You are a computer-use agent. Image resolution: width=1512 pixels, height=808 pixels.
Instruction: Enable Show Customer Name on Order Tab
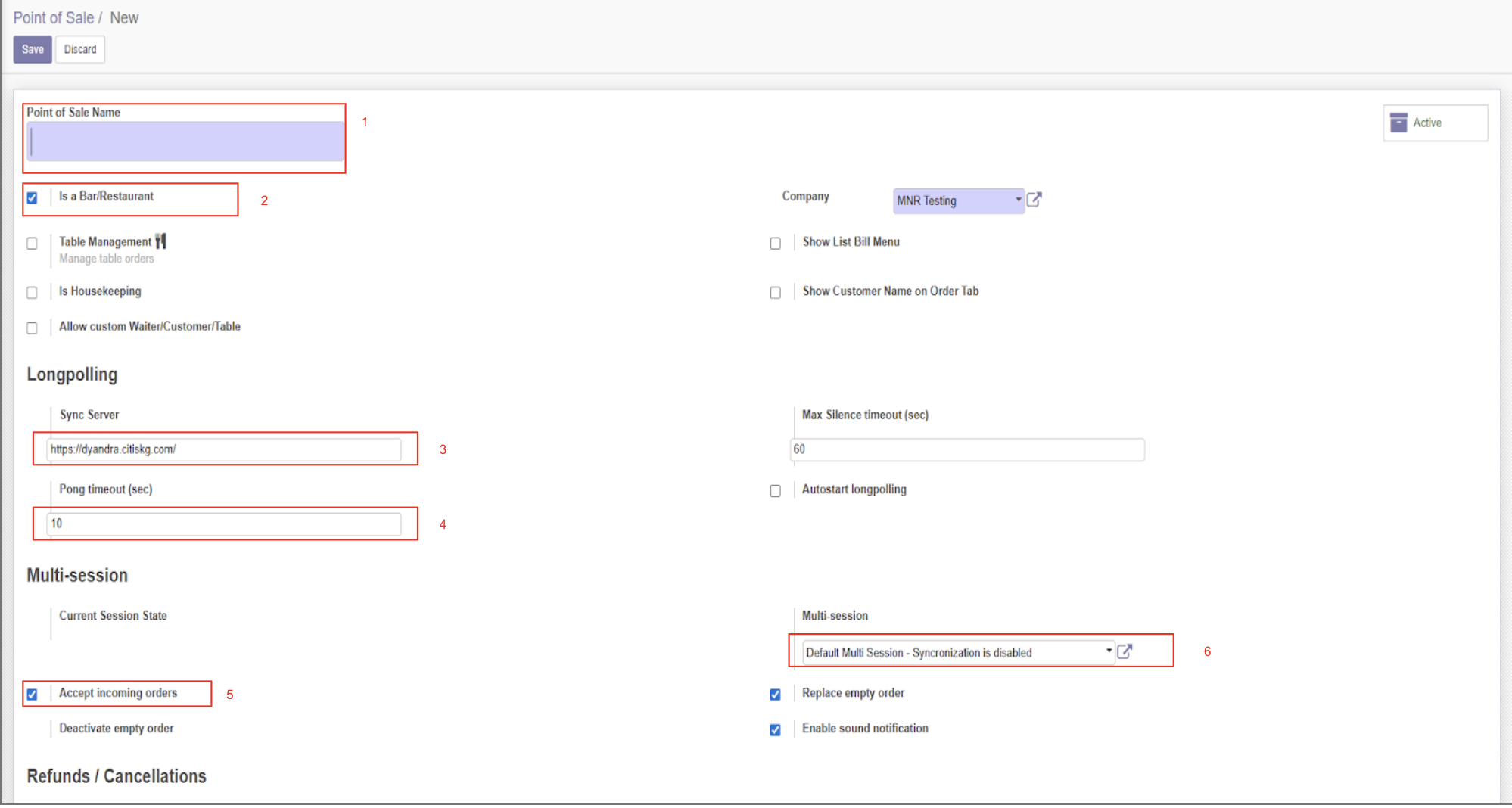775,293
